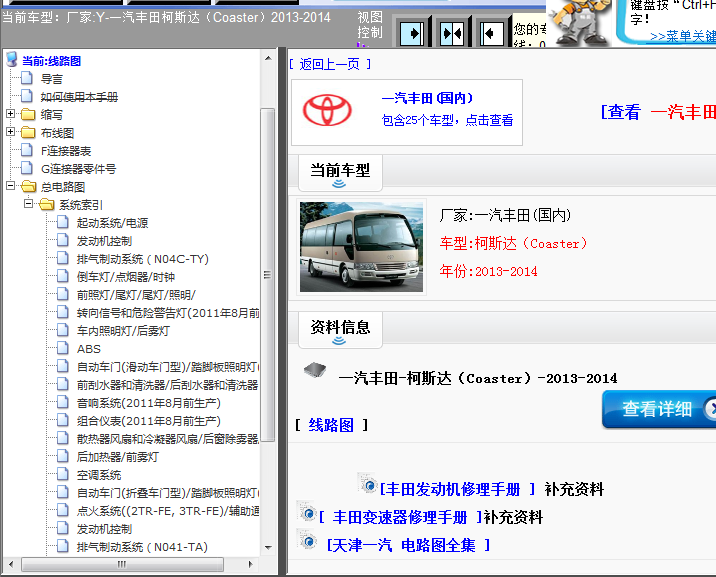This screenshot has width=716, height=577.
Task: Click the Toyota logo icon
Action: pos(327,110)
